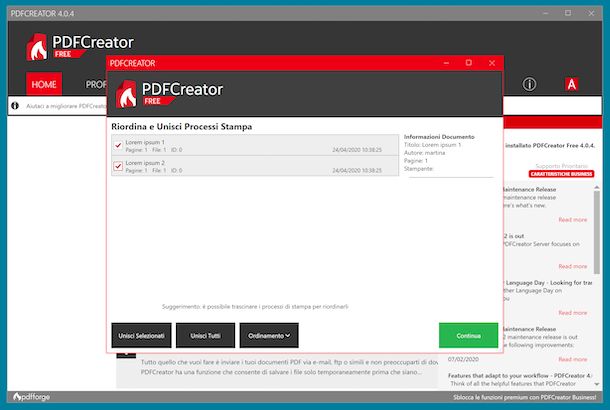Click Unisci Tutti button
Image resolution: width=610 pixels, height=410 pixels.
(x=205, y=335)
